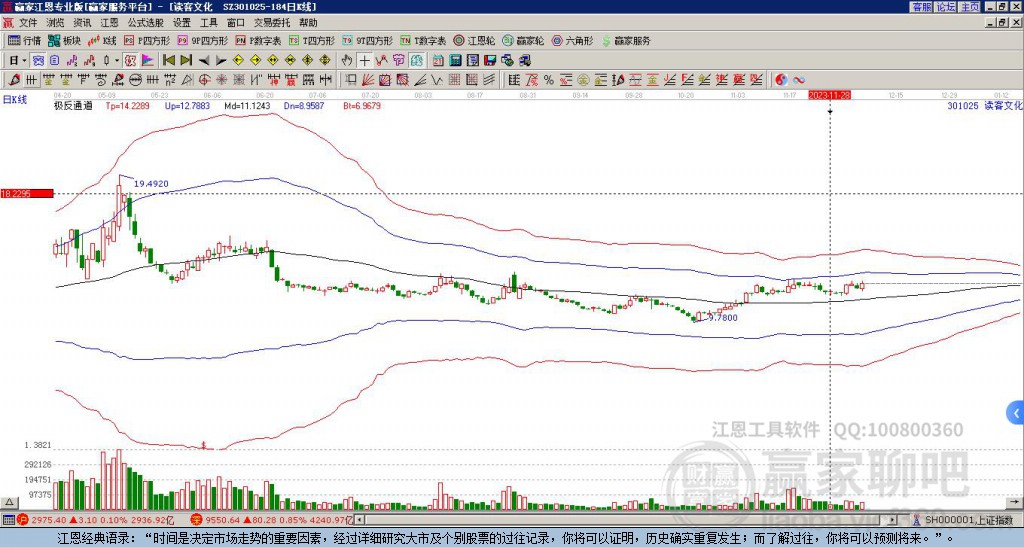Open the 9P四方形 tool
The width and height of the screenshot is (1024, 548).
coord(203,40)
